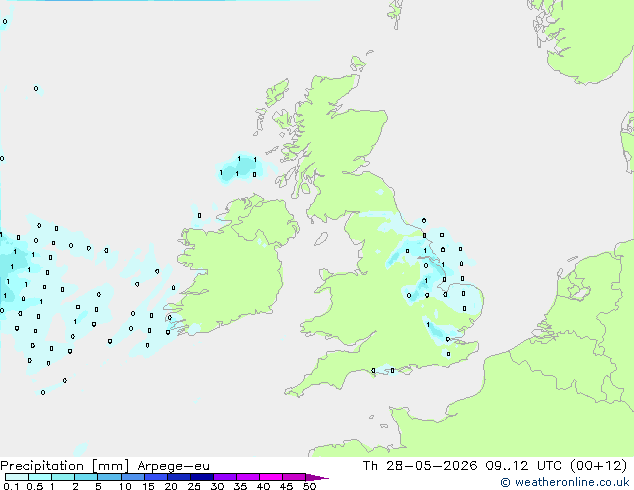Select the legend swatch between 35 and 40
The height and width of the screenshot is (490, 634).
[x=248, y=477]
